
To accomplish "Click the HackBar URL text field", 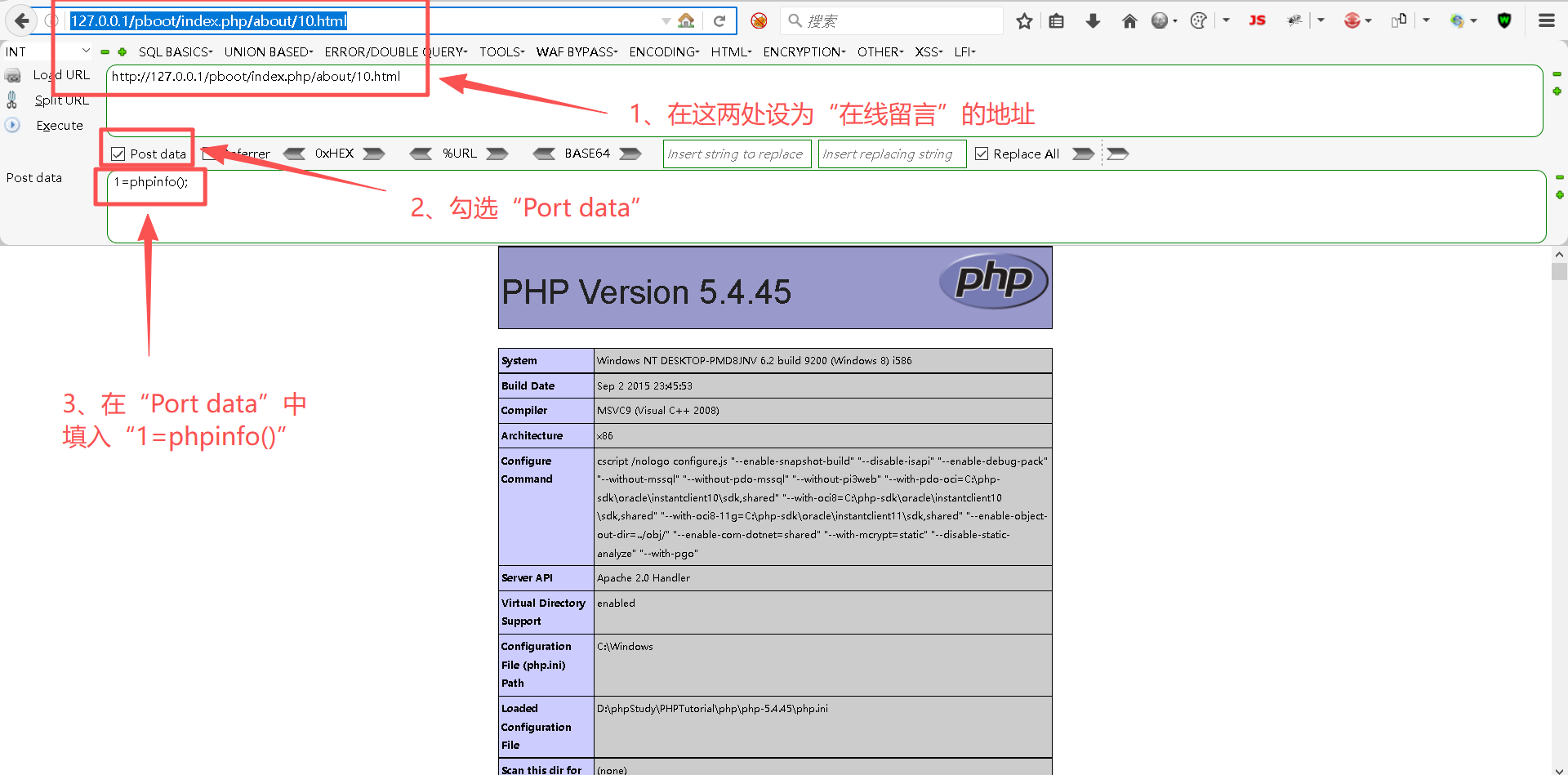I will [x=825, y=100].
